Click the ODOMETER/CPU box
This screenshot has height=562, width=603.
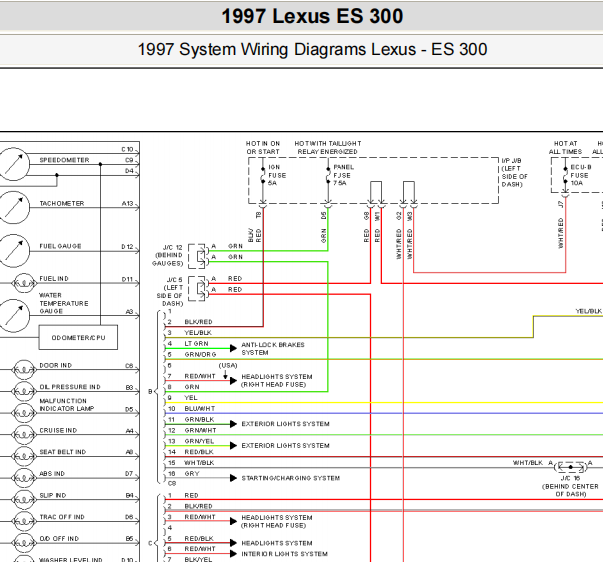click(78, 337)
